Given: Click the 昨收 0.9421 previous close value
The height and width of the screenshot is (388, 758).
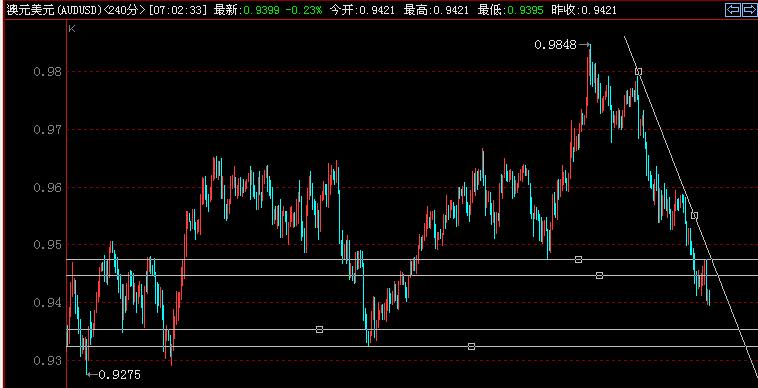Looking at the screenshot, I should tap(584, 10).
